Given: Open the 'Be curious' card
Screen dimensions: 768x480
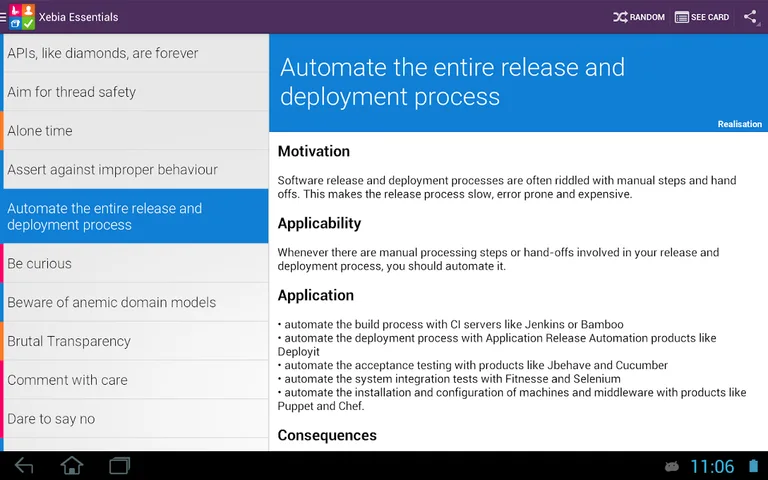Looking at the screenshot, I should coord(135,264).
